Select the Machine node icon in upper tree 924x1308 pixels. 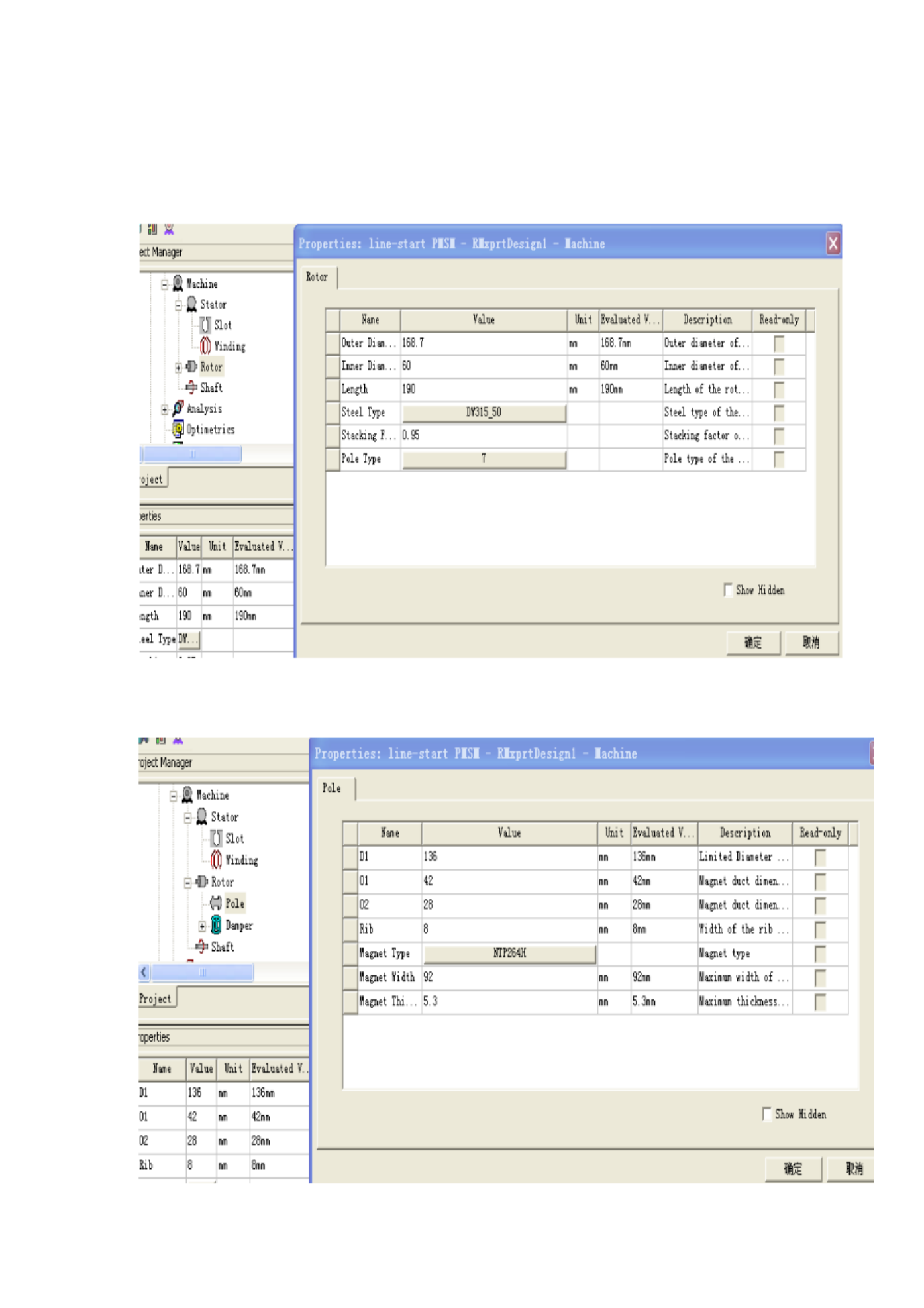point(178,284)
